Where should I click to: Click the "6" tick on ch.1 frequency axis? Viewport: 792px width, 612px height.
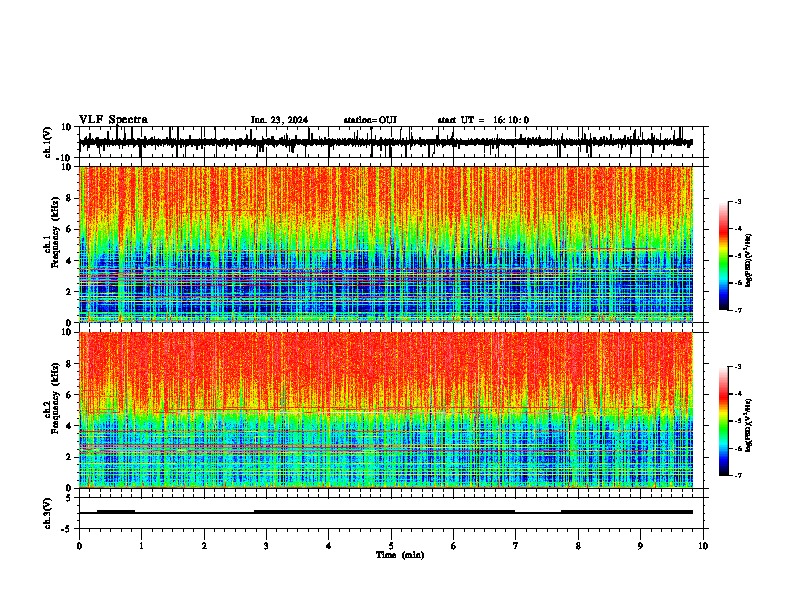pos(70,230)
